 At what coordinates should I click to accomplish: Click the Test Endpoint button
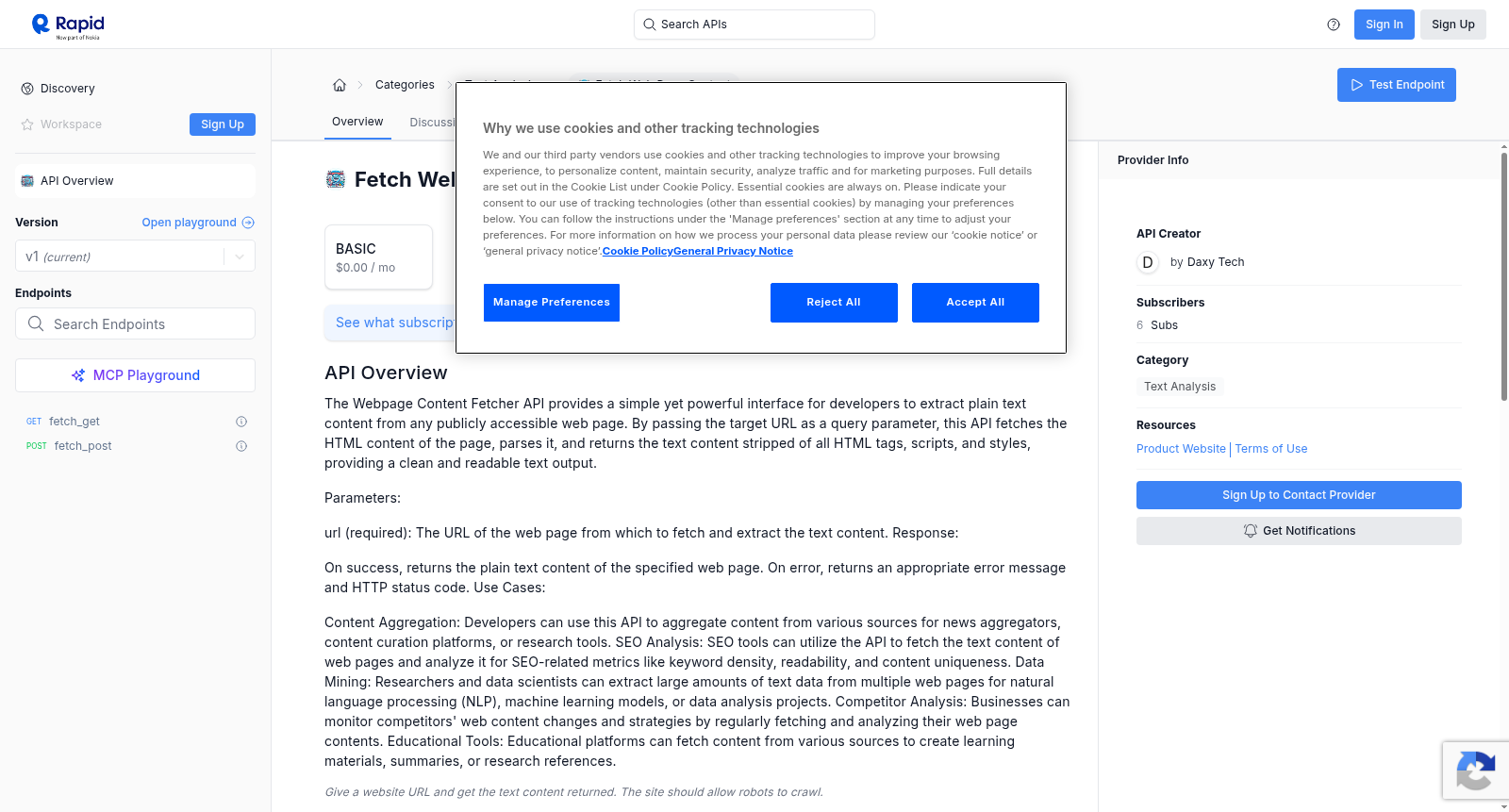pyautogui.click(x=1396, y=85)
